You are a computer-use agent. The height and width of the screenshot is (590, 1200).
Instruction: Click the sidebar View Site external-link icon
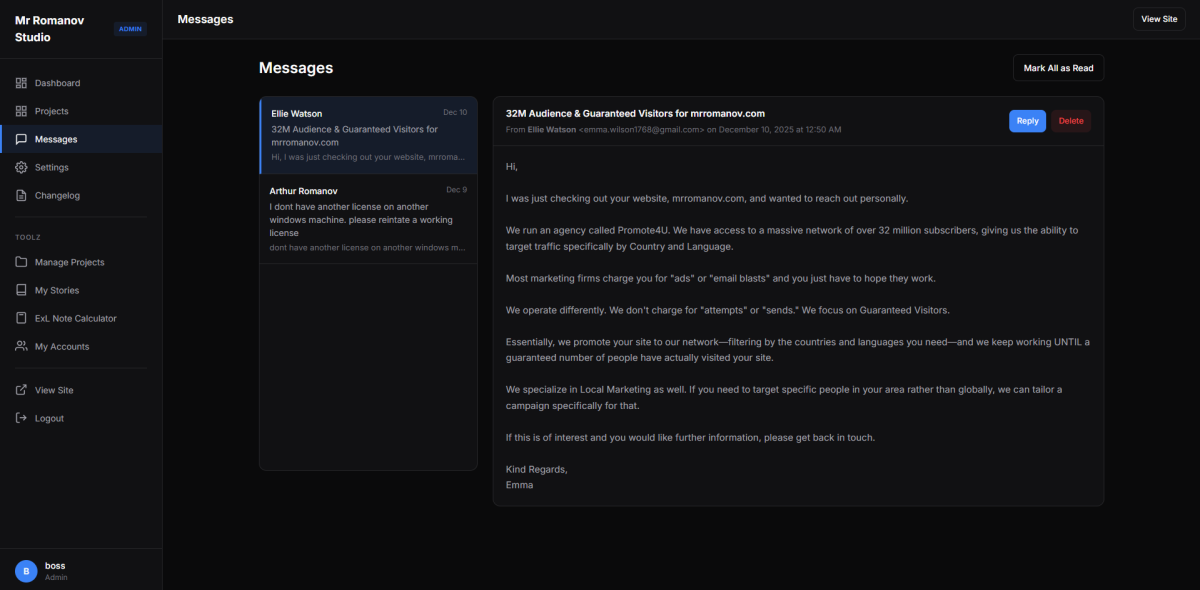(x=21, y=390)
